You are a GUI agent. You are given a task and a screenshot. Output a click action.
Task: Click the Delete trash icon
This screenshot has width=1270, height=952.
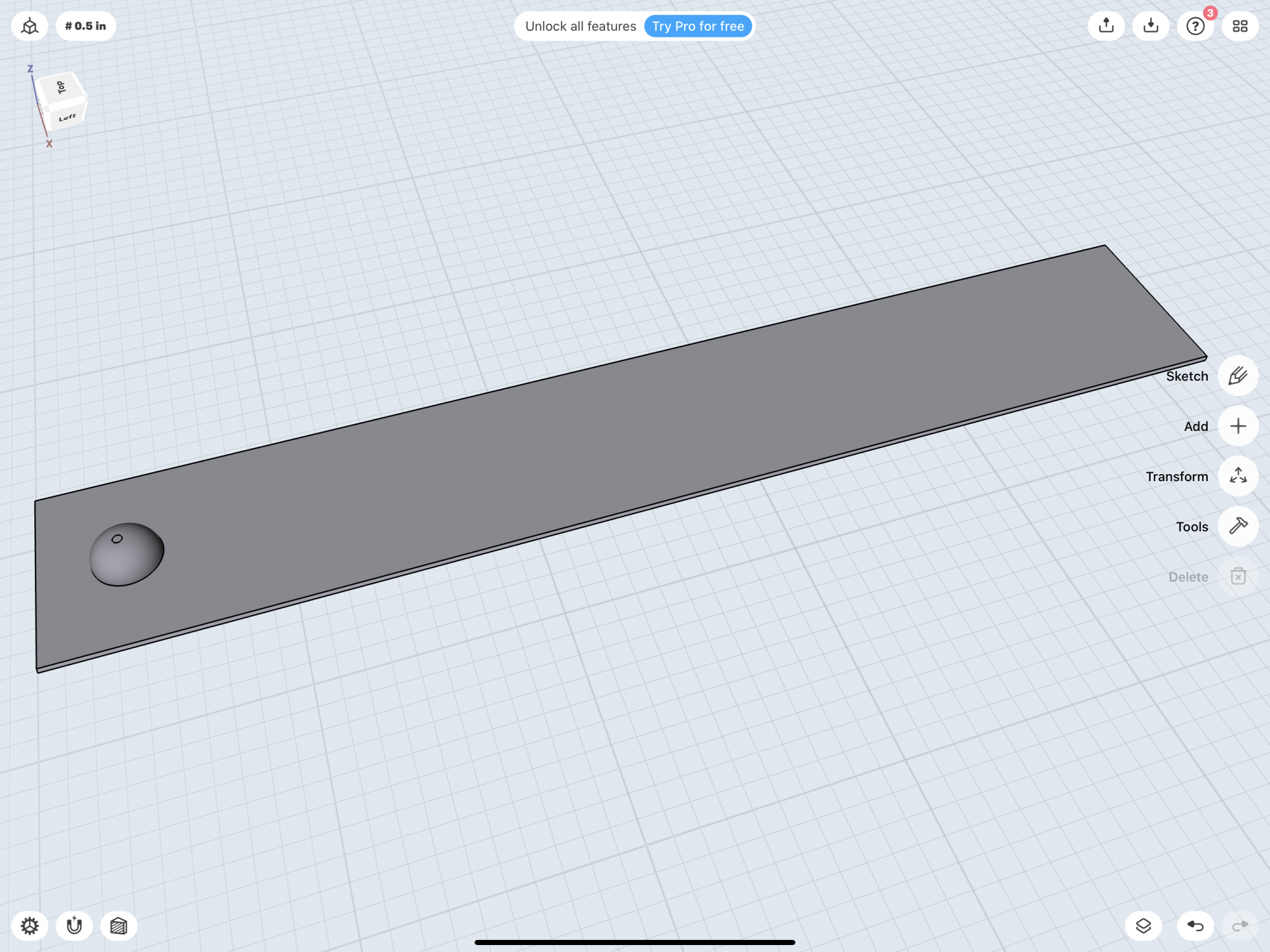pos(1238,576)
